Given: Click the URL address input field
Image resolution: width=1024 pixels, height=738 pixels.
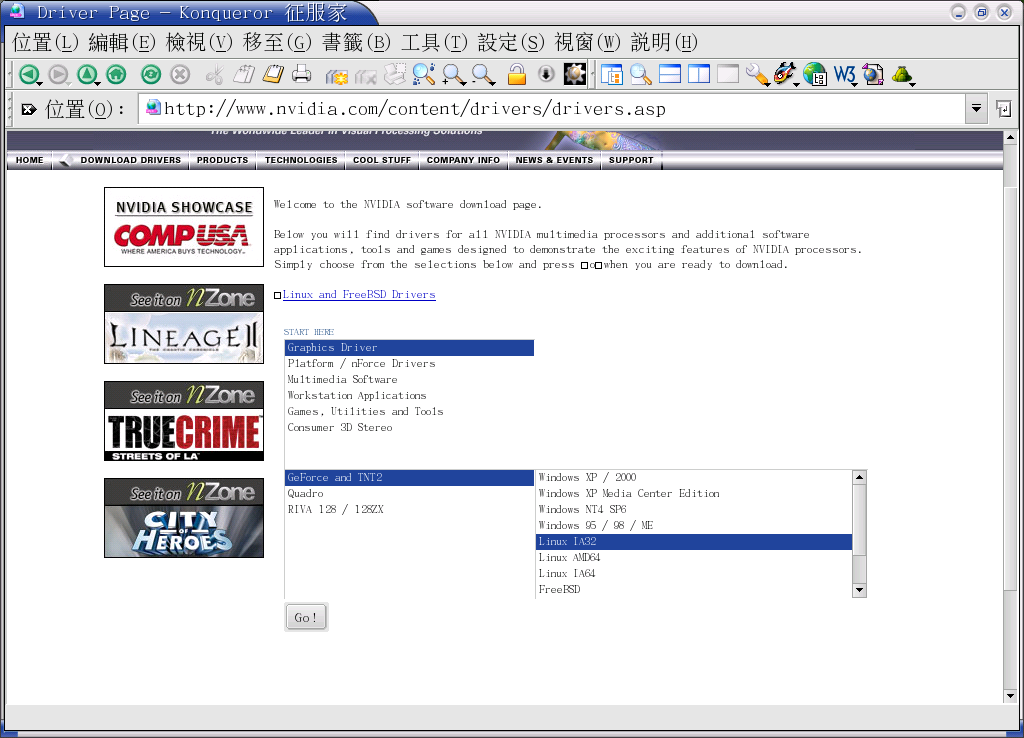Looking at the screenshot, I should pos(560,109).
